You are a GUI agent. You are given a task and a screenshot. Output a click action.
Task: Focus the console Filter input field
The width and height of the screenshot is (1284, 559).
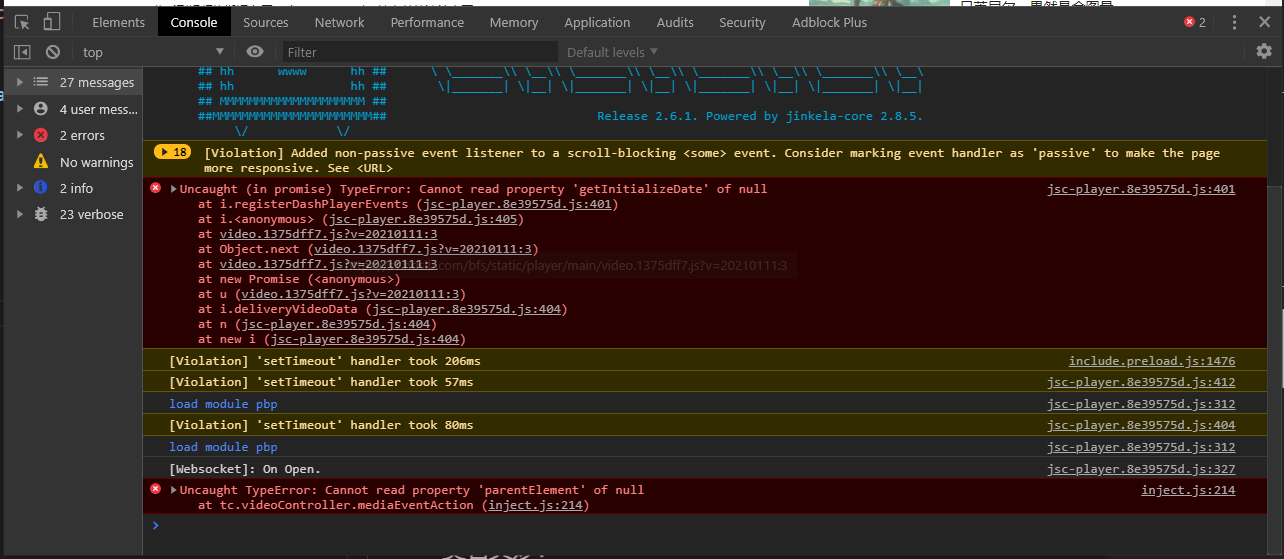pos(420,52)
